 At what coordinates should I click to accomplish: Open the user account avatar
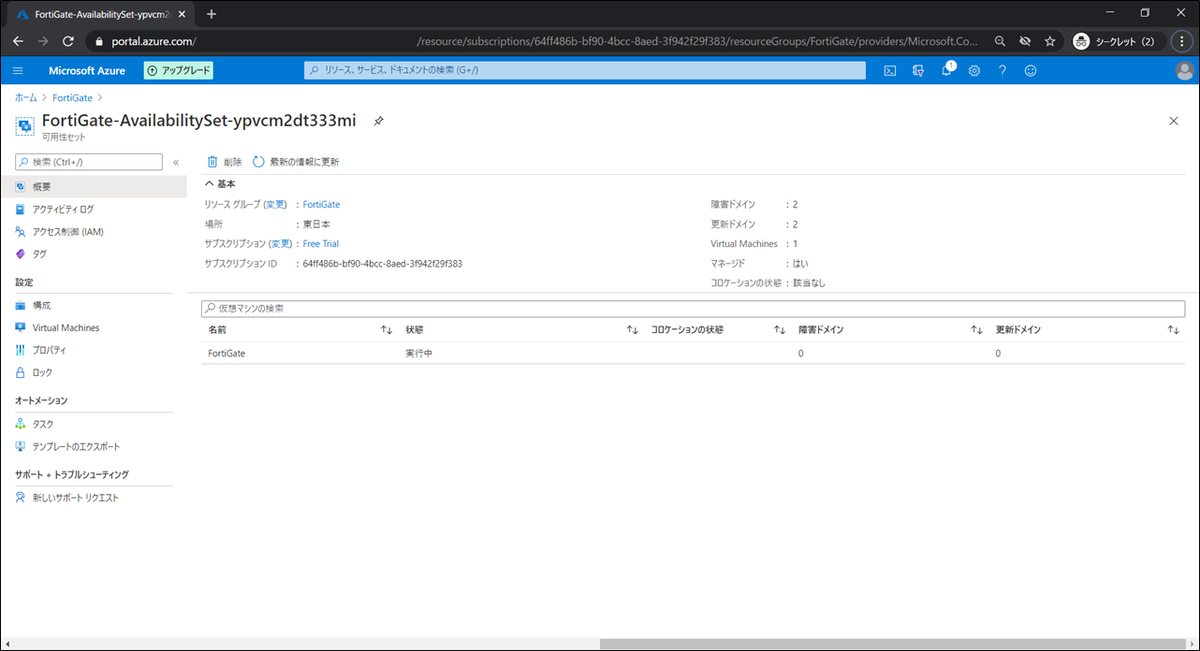1185,70
